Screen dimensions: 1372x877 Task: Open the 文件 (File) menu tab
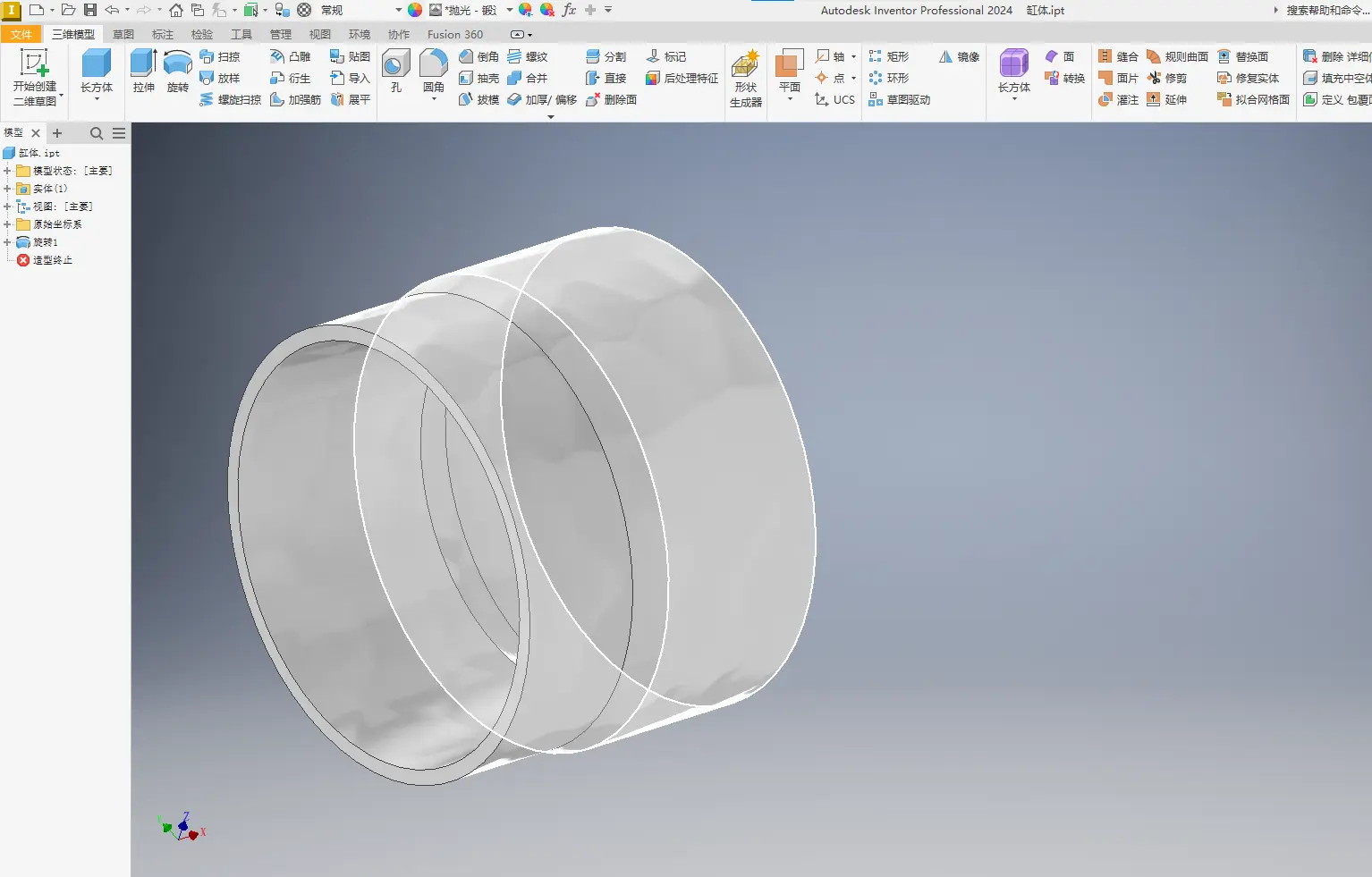pyautogui.click(x=21, y=34)
